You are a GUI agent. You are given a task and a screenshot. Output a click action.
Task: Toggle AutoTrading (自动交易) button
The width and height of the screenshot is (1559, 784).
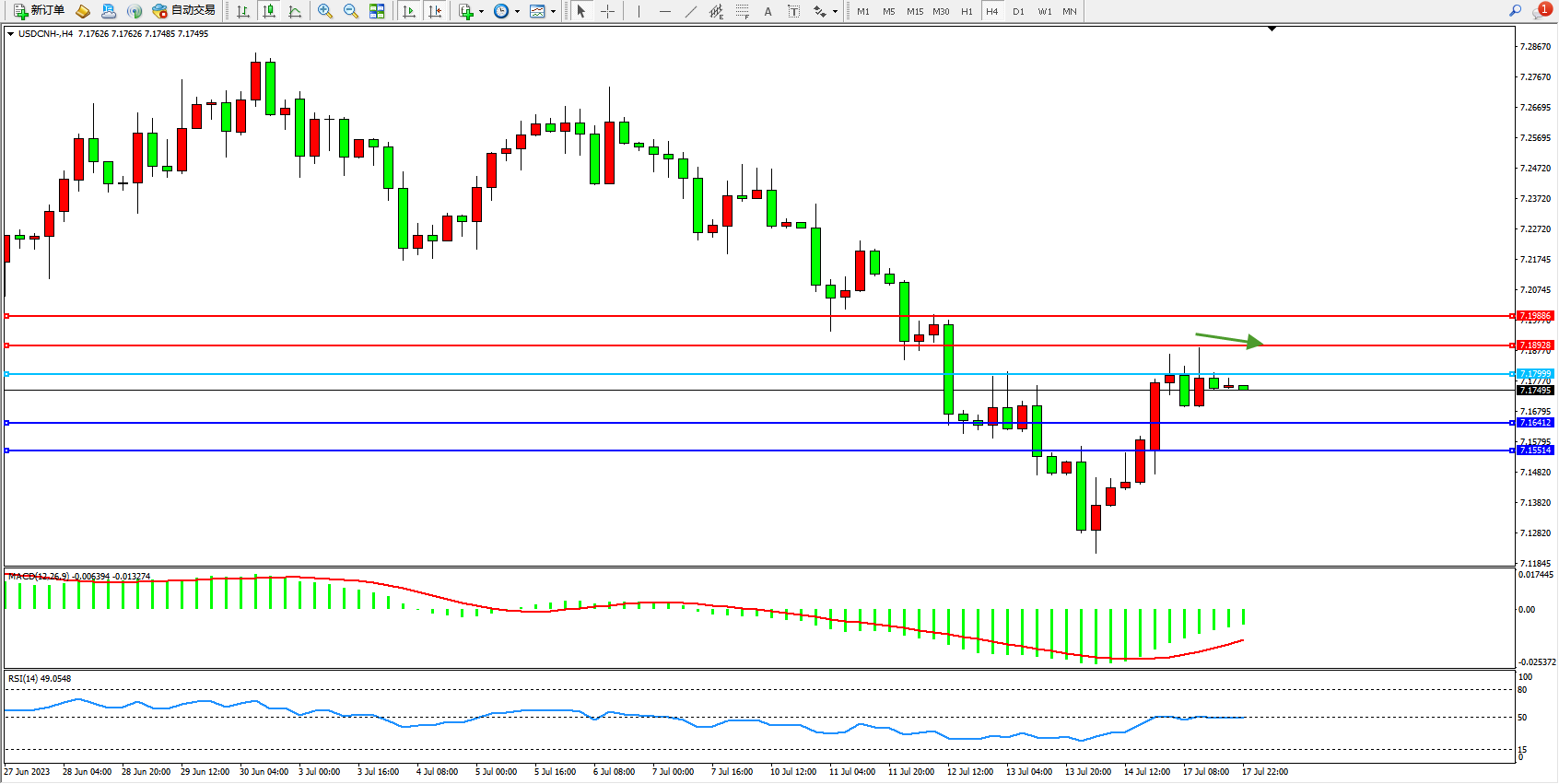coord(183,11)
